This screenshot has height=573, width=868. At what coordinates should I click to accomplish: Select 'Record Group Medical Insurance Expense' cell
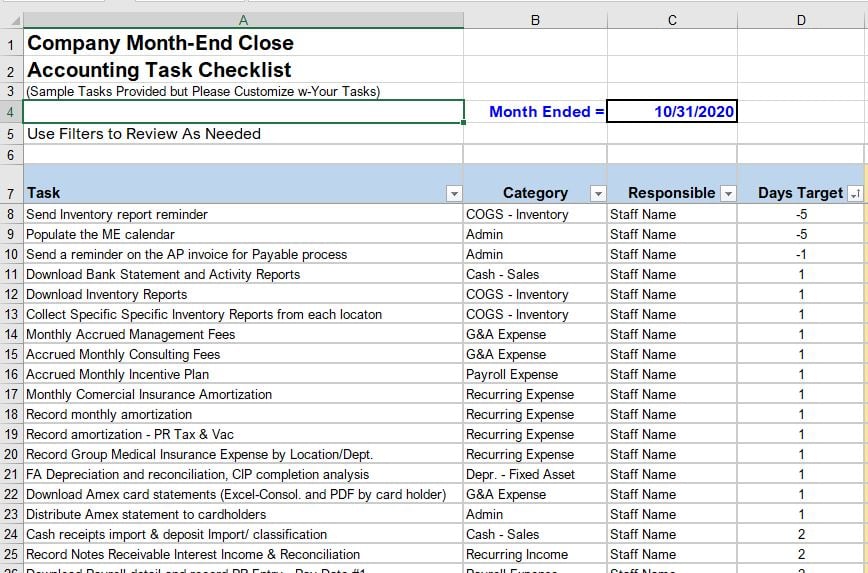(x=243, y=454)
